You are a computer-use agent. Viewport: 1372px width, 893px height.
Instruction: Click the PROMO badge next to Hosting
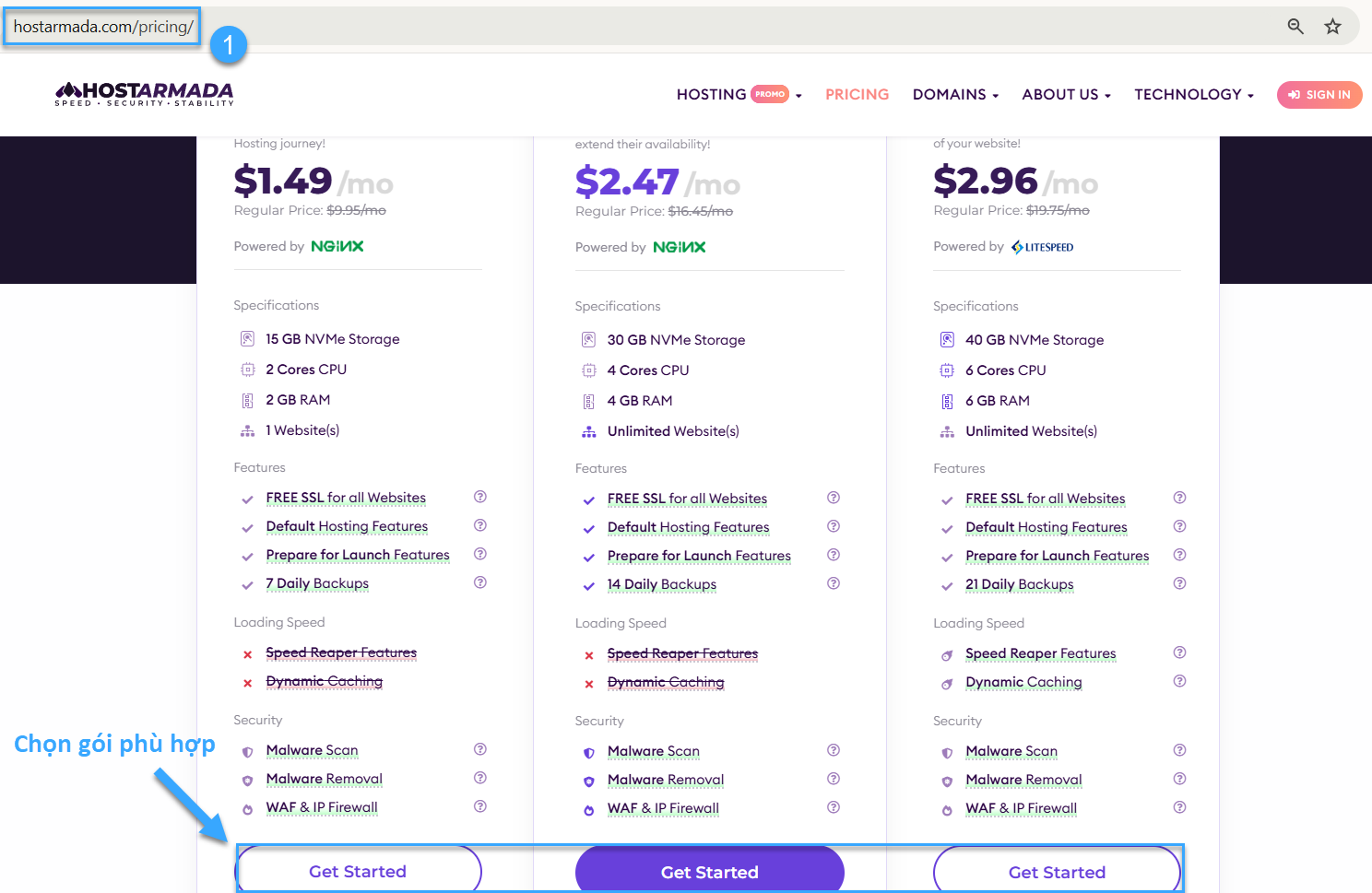(770, 94)
